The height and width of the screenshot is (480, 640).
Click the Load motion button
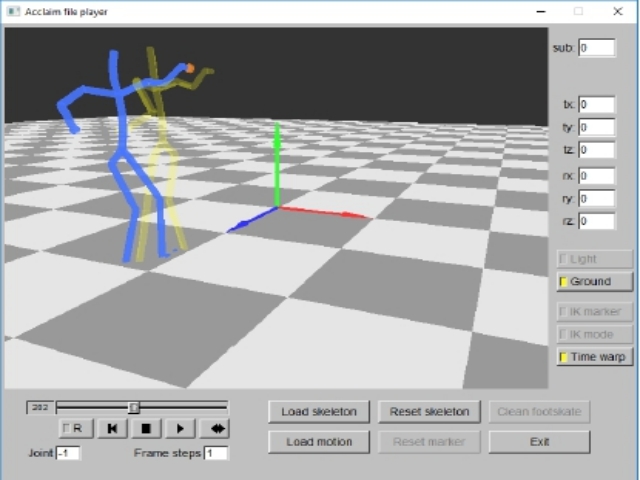coord(319,442)
